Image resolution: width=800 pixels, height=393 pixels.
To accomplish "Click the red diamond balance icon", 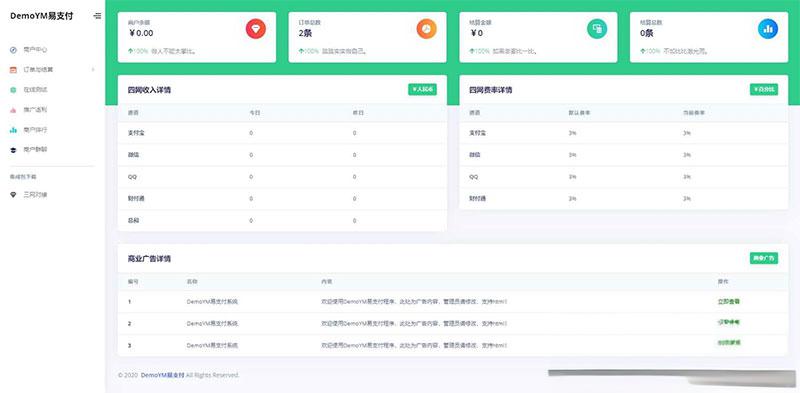I will pyautogui.click(x=256, y=29).
